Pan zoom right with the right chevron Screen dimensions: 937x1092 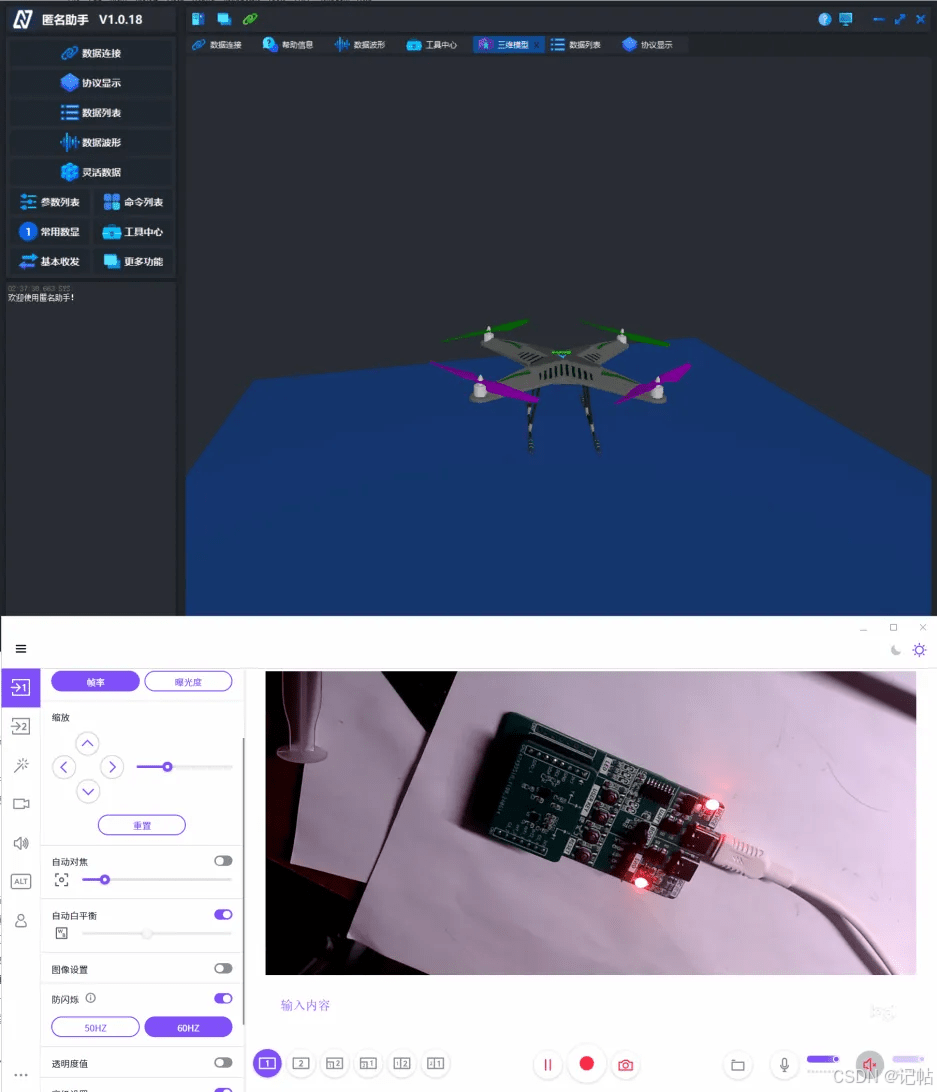[x=111, y=767]
